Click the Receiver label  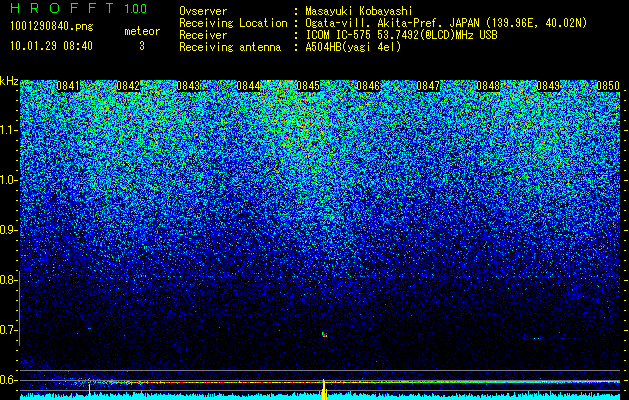203,35
